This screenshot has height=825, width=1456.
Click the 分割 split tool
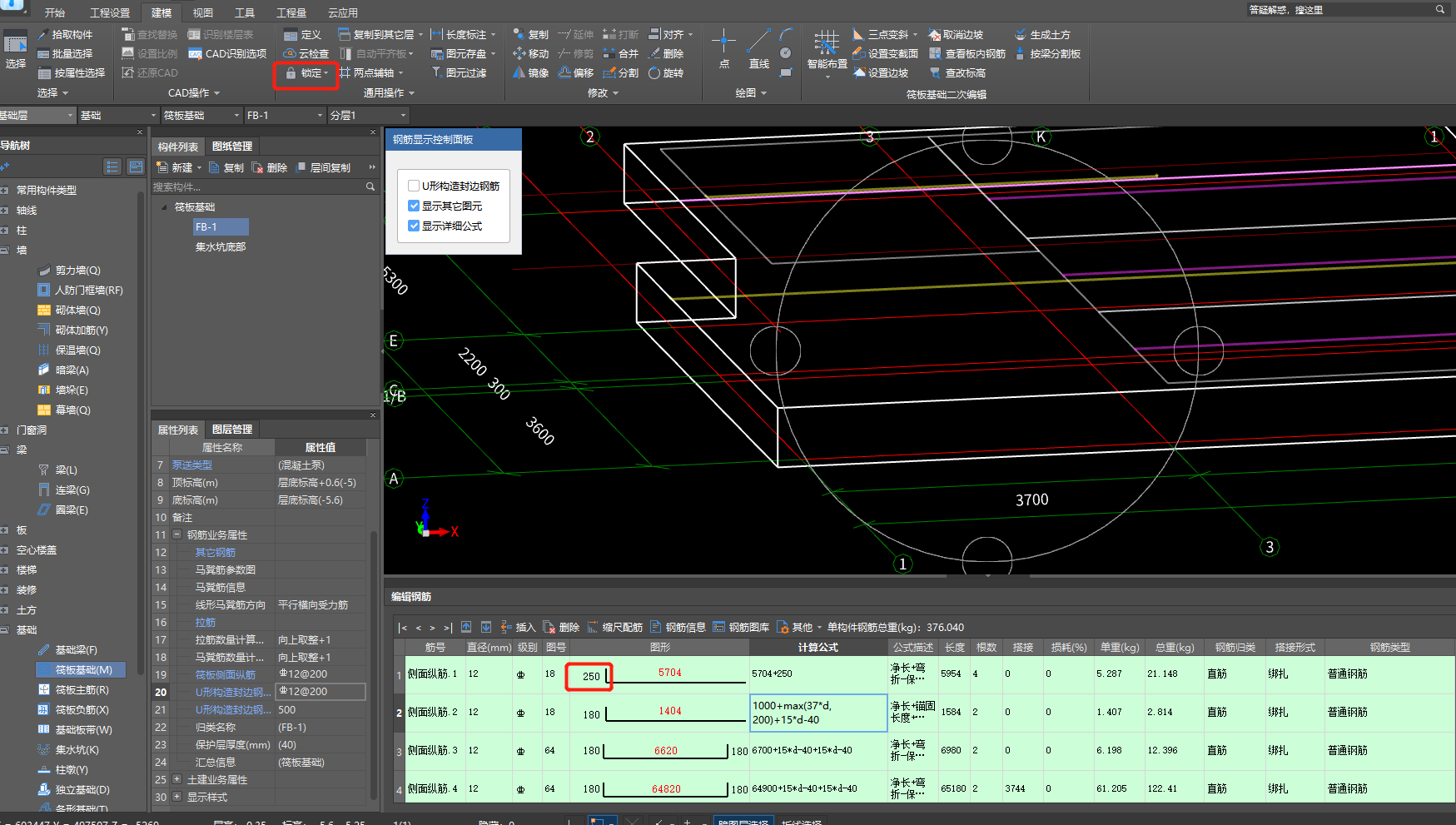tap(621, 73)
